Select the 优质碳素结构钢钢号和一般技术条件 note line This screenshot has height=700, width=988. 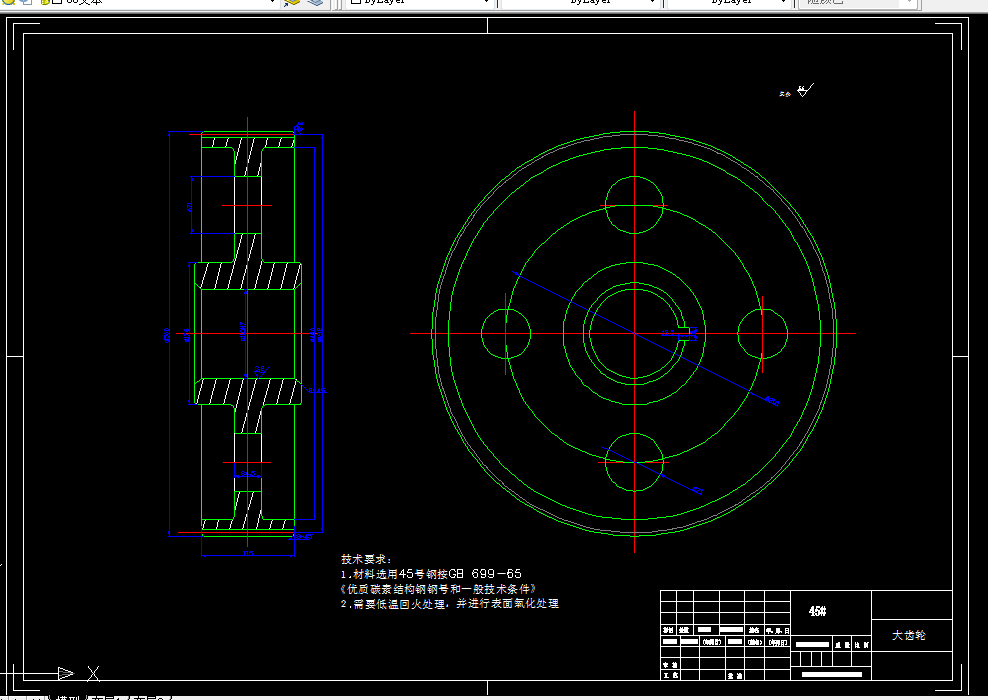point(438,589)
